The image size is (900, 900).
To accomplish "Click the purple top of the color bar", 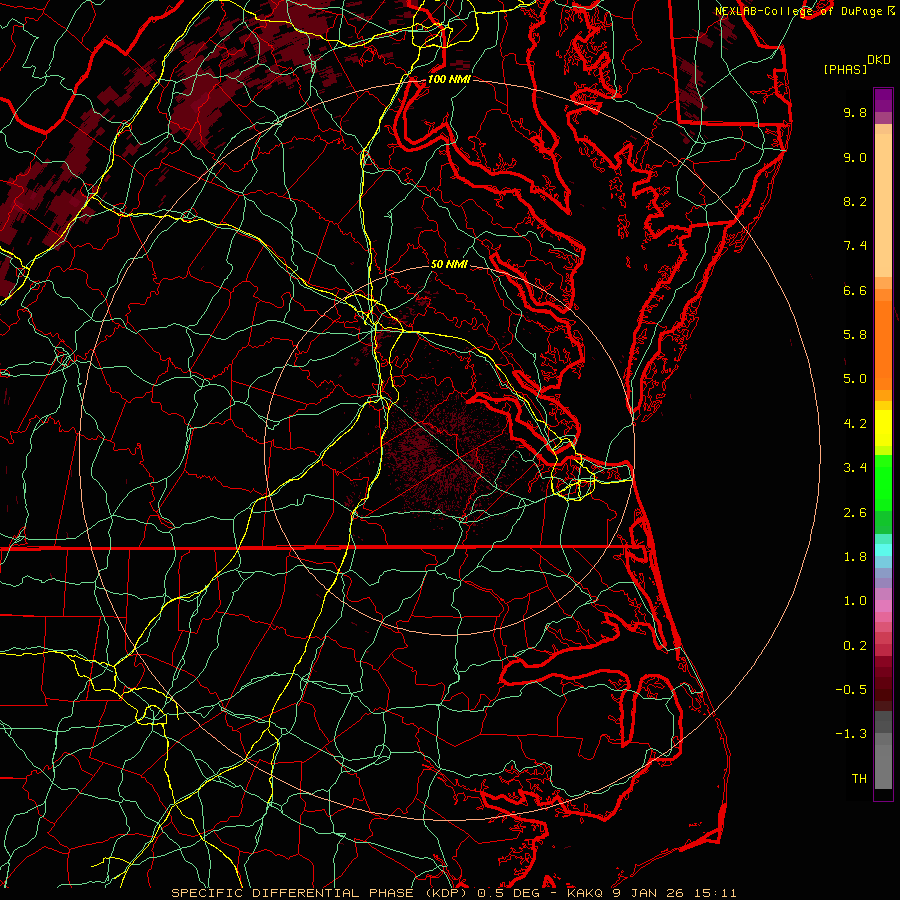I will [883, 101].
